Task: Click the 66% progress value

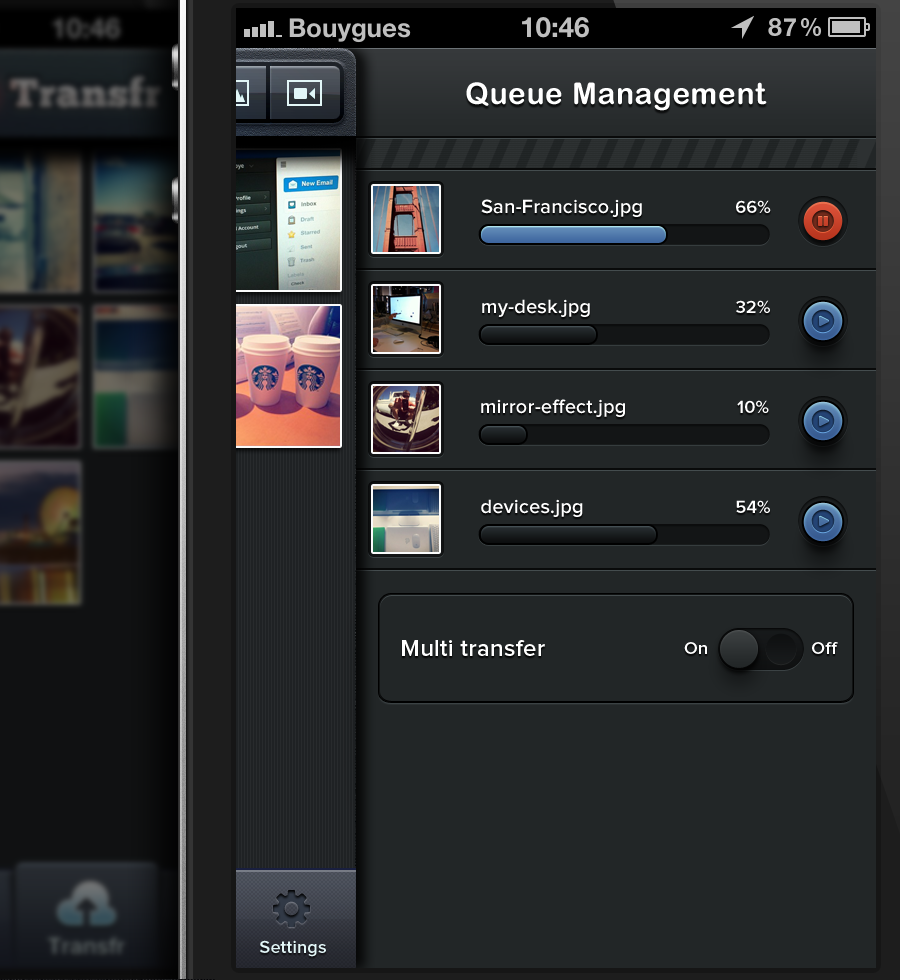Action: point(752,207)
